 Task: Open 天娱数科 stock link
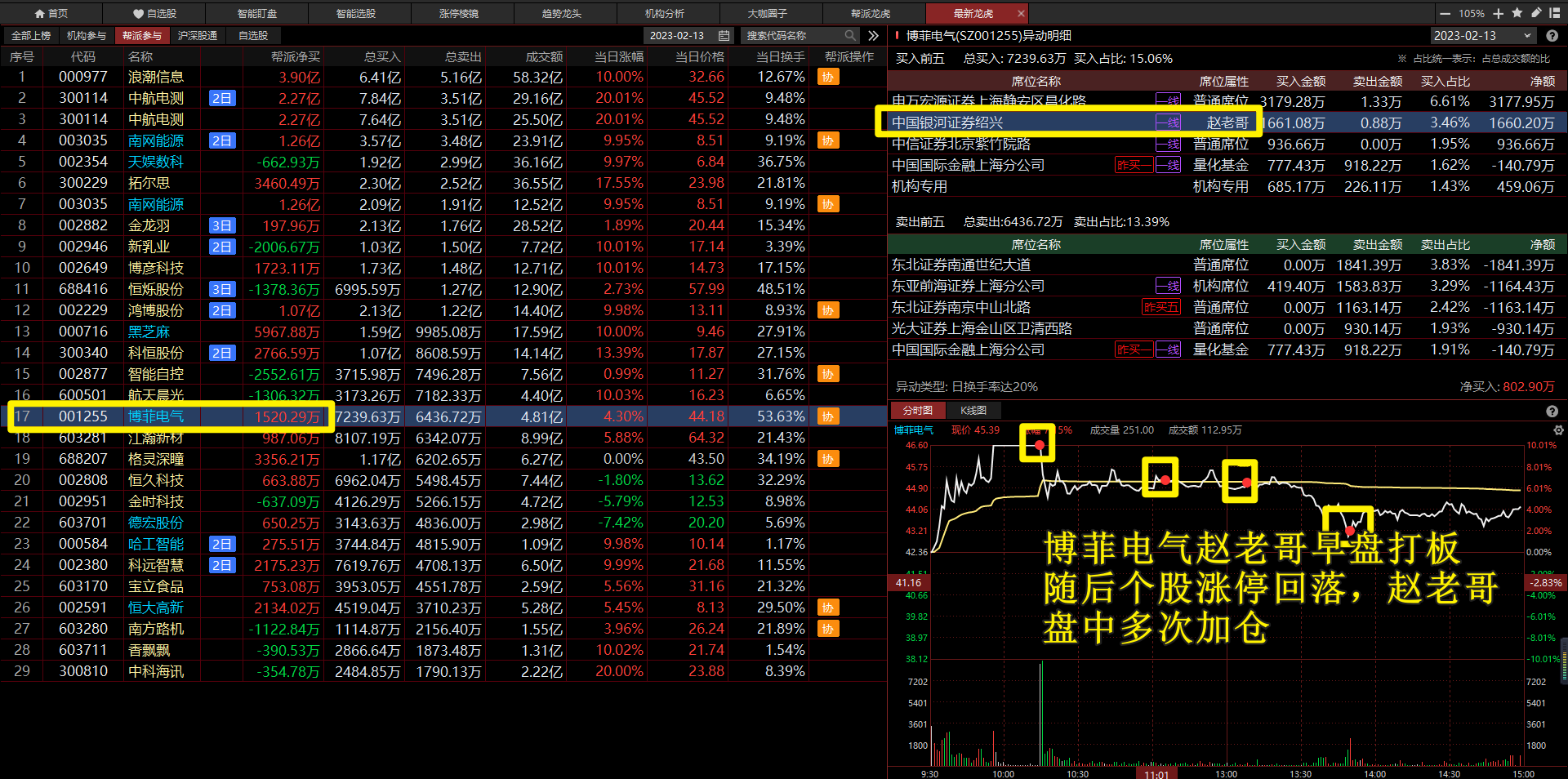coord(156,162)
